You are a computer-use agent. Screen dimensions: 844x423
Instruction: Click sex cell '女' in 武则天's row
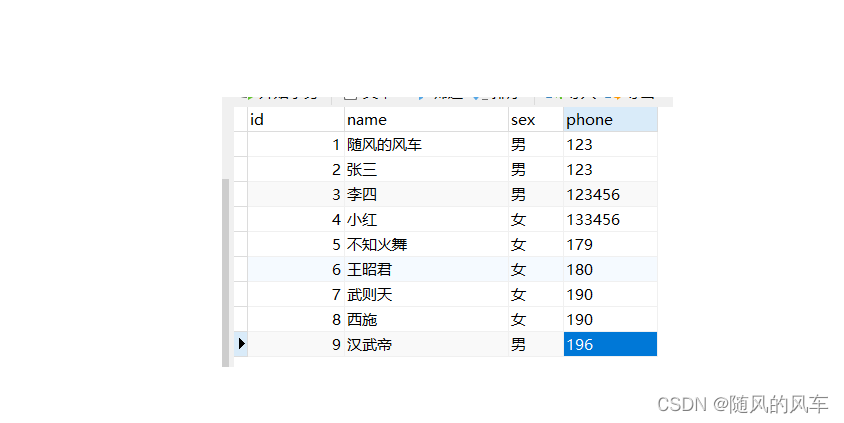click(536, 294)
